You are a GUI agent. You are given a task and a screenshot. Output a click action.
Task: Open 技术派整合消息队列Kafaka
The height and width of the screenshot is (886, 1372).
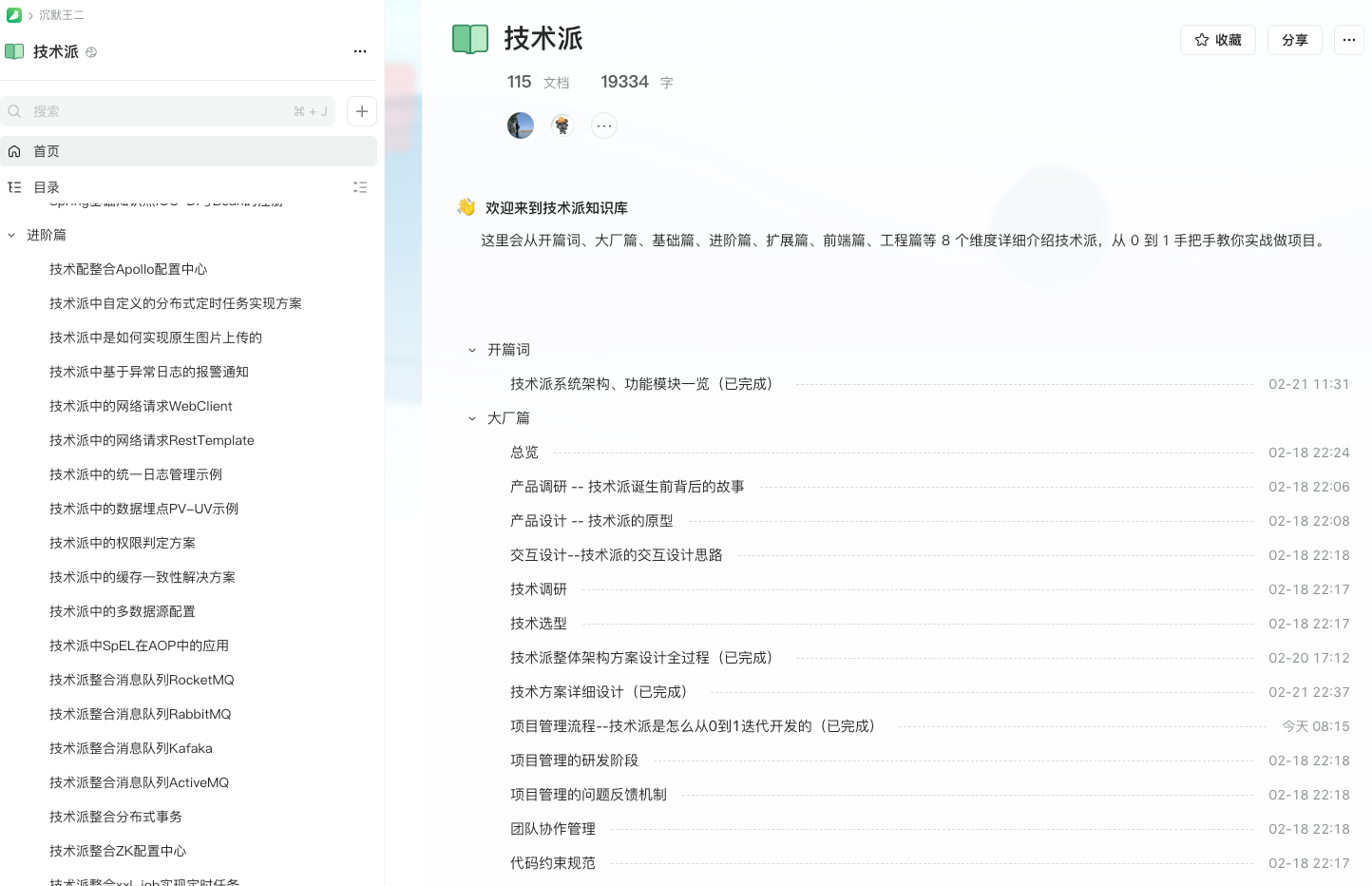131,748
